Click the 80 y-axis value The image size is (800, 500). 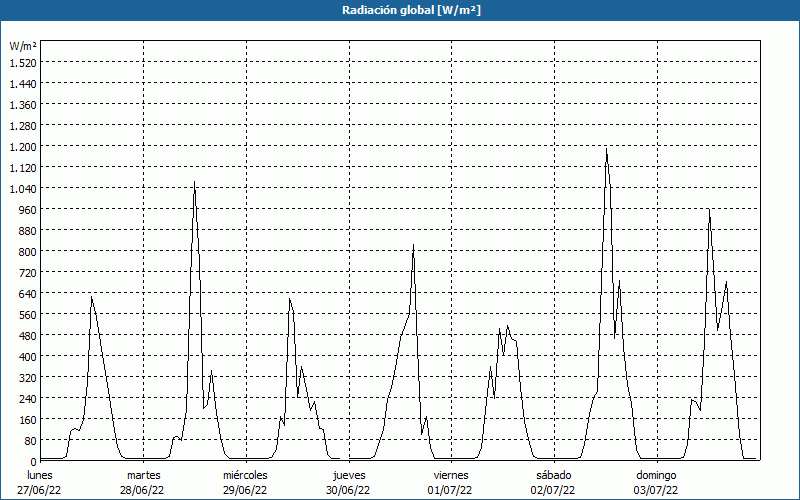(x=31, y=441)
